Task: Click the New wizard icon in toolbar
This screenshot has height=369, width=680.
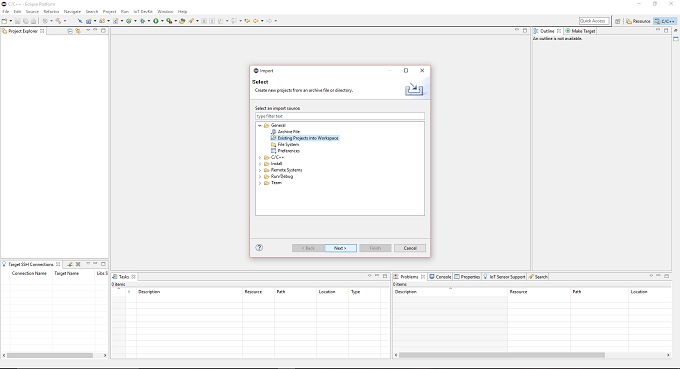Action: pos(4,21)
